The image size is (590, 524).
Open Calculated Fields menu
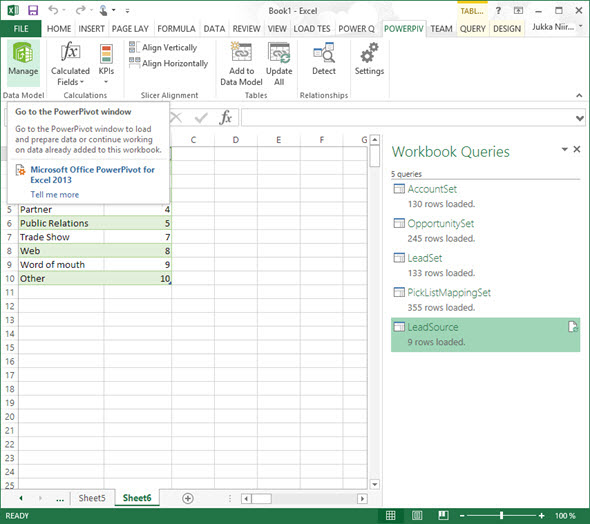[x=70, y=64]
